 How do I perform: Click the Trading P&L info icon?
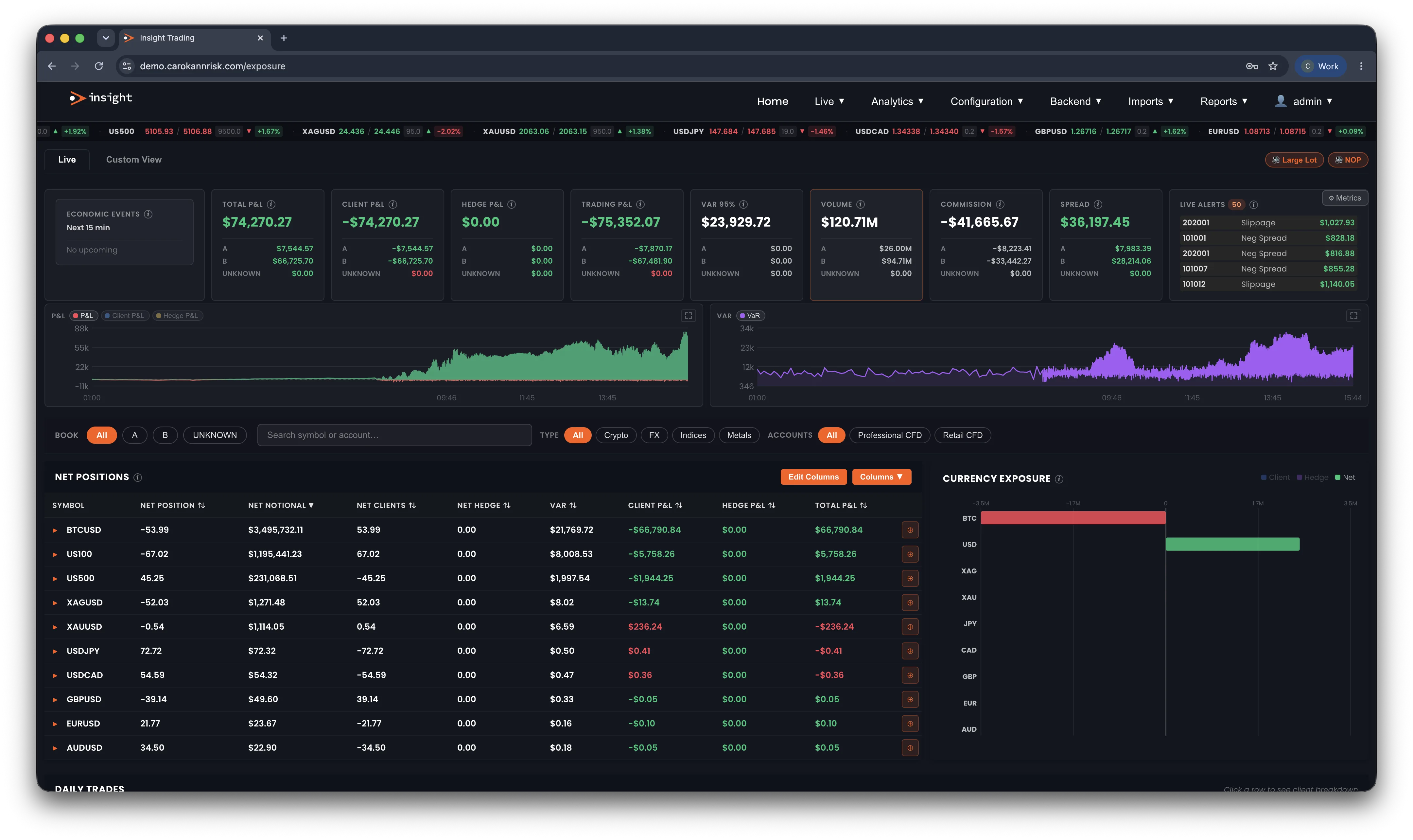click(640, 204)
